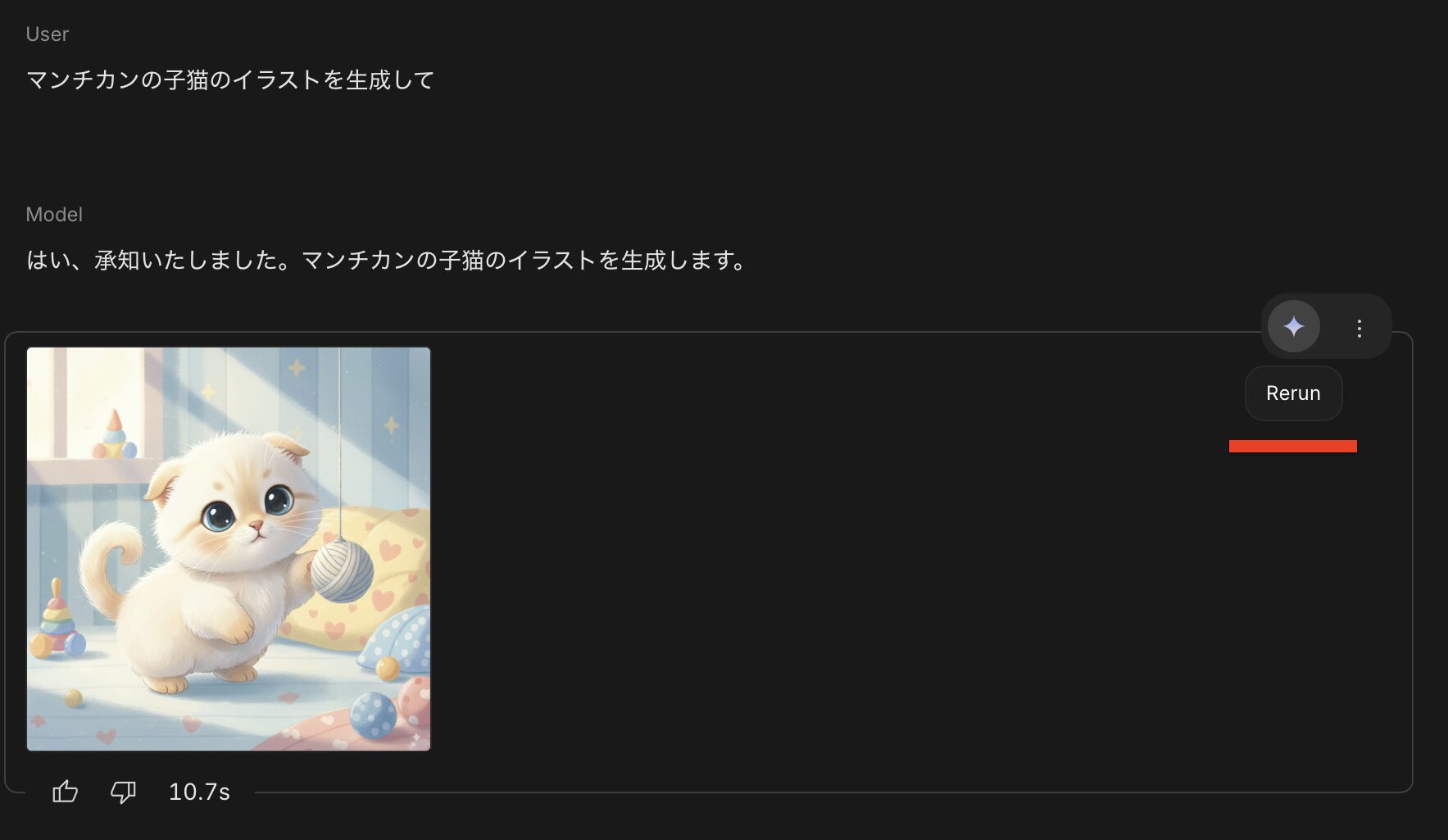Give the response a thumbs down
Image resolution: width=1448 pixels, height=840 pixels.
point(123,792)
